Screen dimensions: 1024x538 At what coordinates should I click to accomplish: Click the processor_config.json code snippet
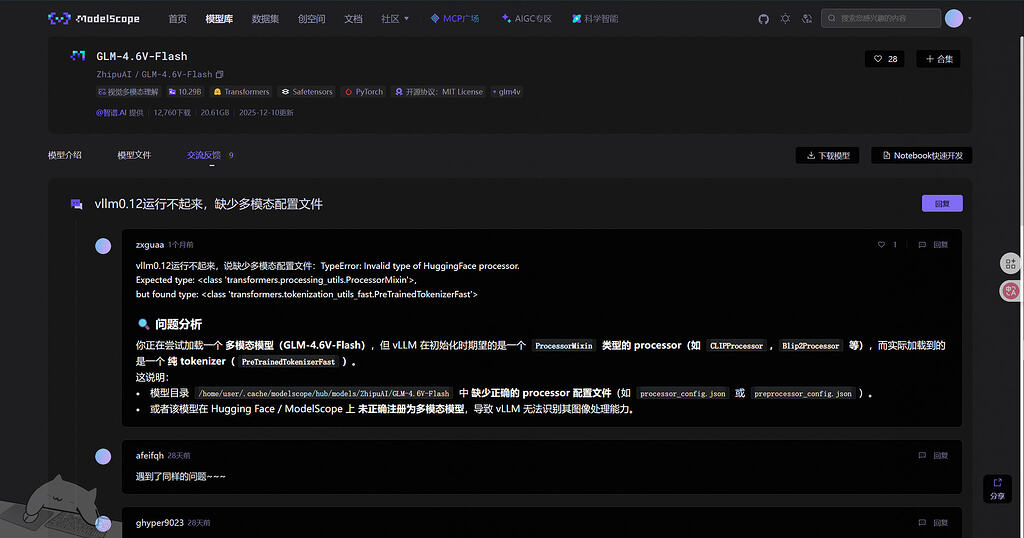[682, 394]
